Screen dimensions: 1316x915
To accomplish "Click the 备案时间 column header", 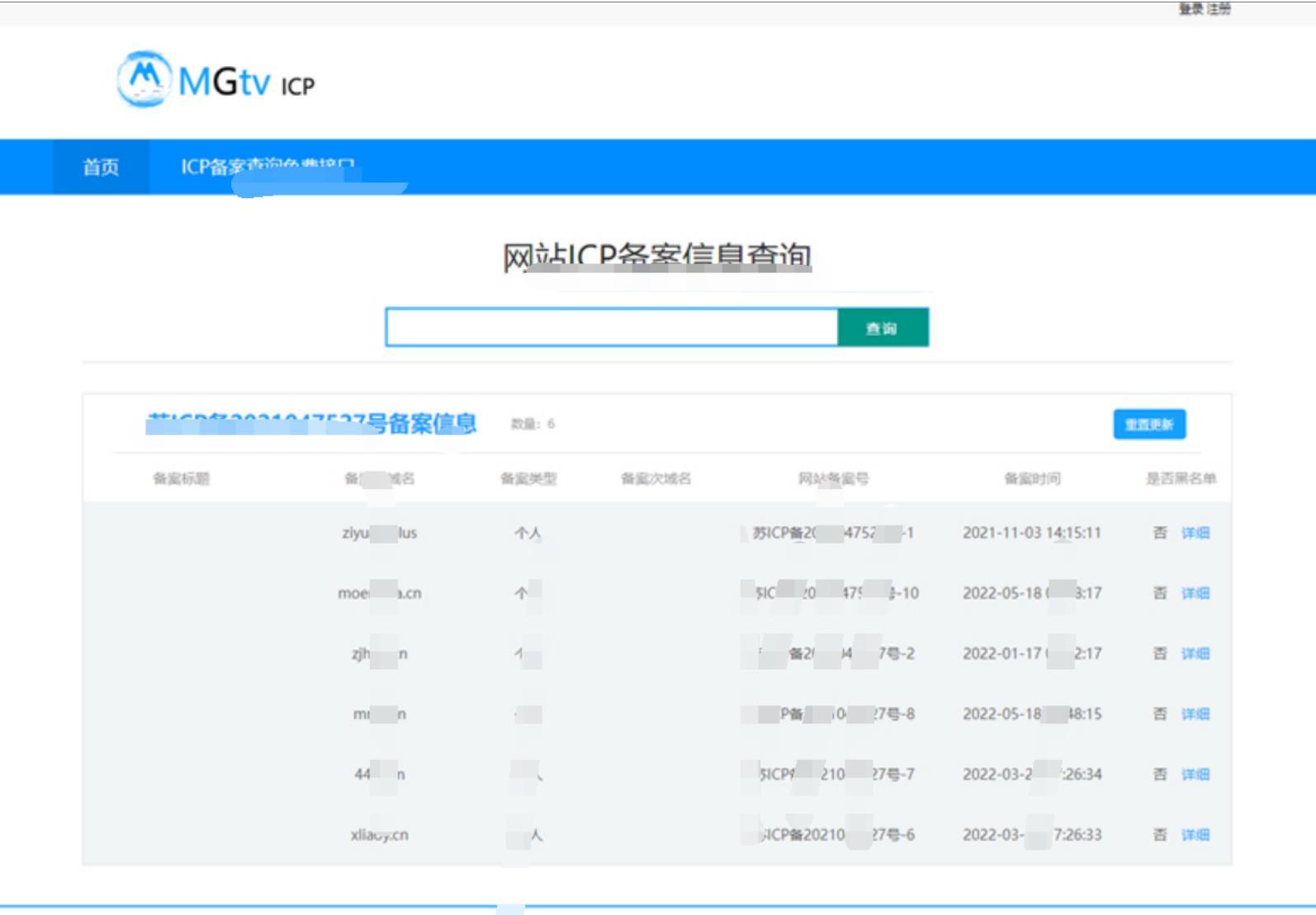I will tap(1032, 478).
